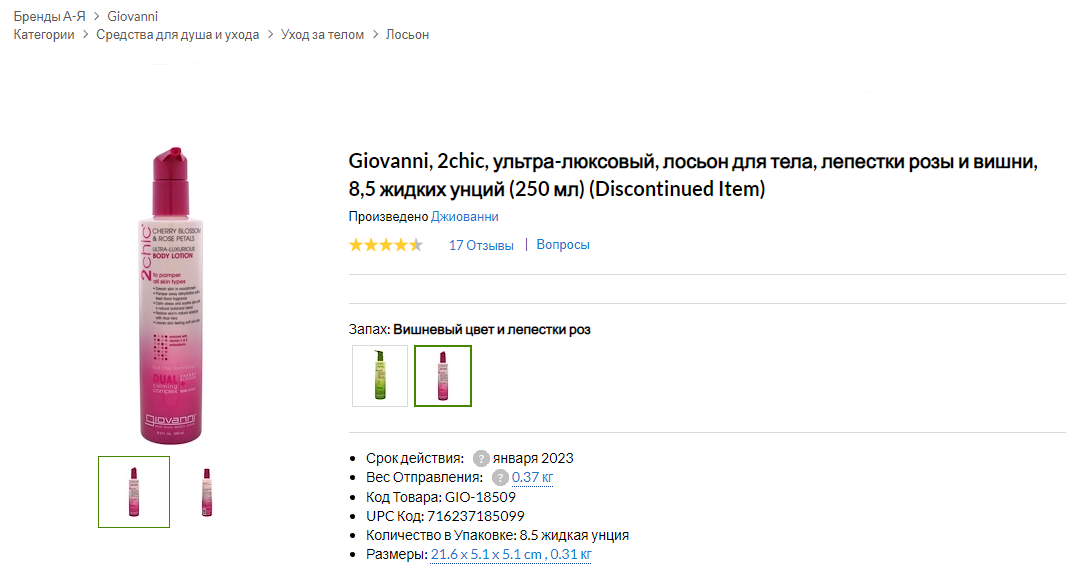Enlarge the main product bottle image
This screenshot has width=1072, height=576.
[170, 295]
